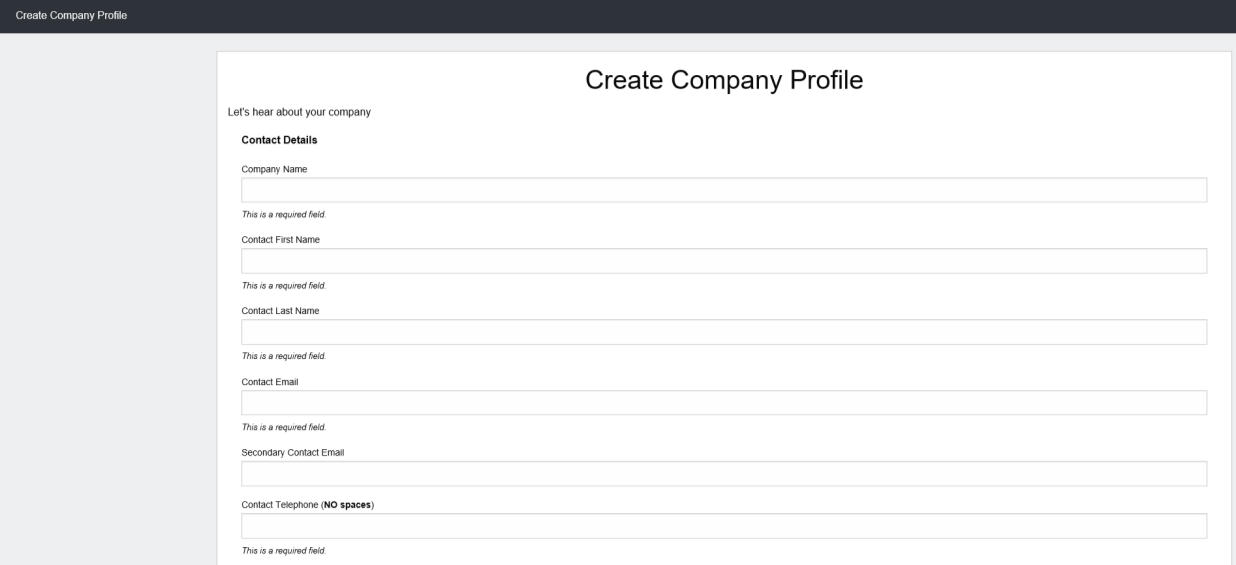Click required field note under Contact Telephone

[x=284, y=551]
